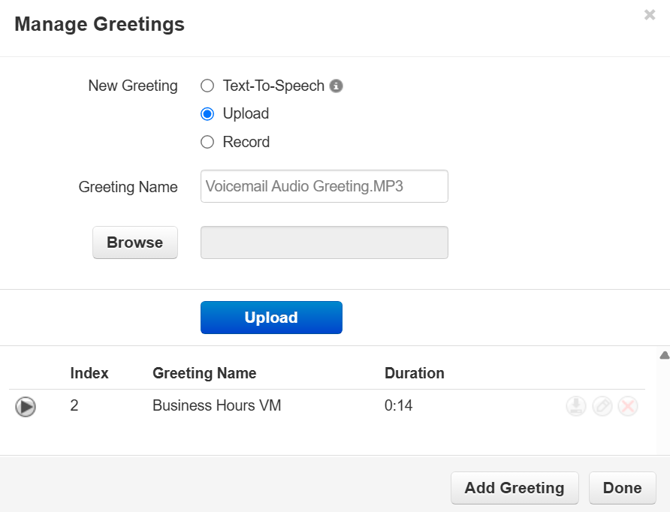Image resolution: width=670 pixels, height=512 pixels.
Task: Click the Duration column header
Action: pos(414,373)
